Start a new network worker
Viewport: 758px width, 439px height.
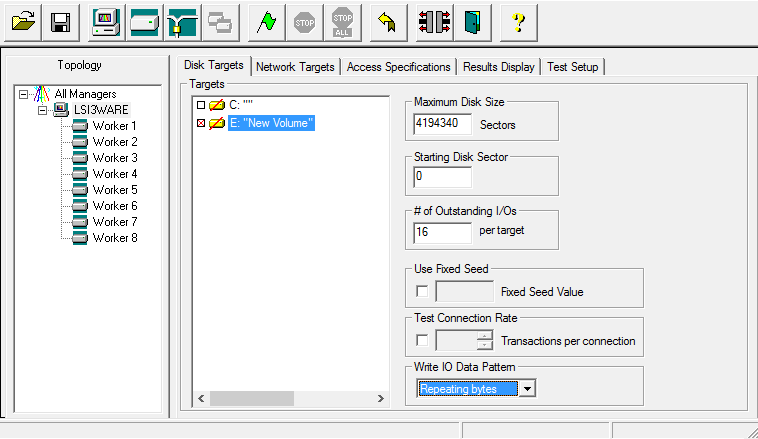pyautogui.click(x=182, y=22)
